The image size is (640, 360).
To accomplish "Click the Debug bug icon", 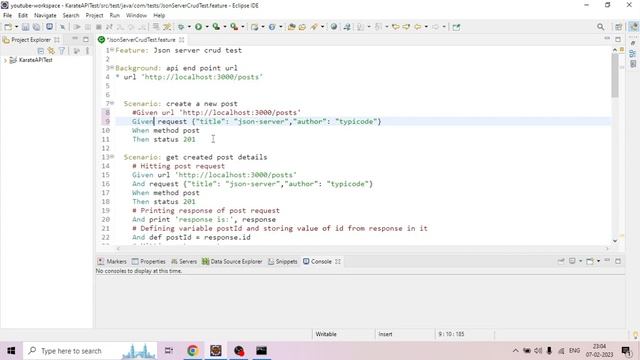I will tap(180, 27).
